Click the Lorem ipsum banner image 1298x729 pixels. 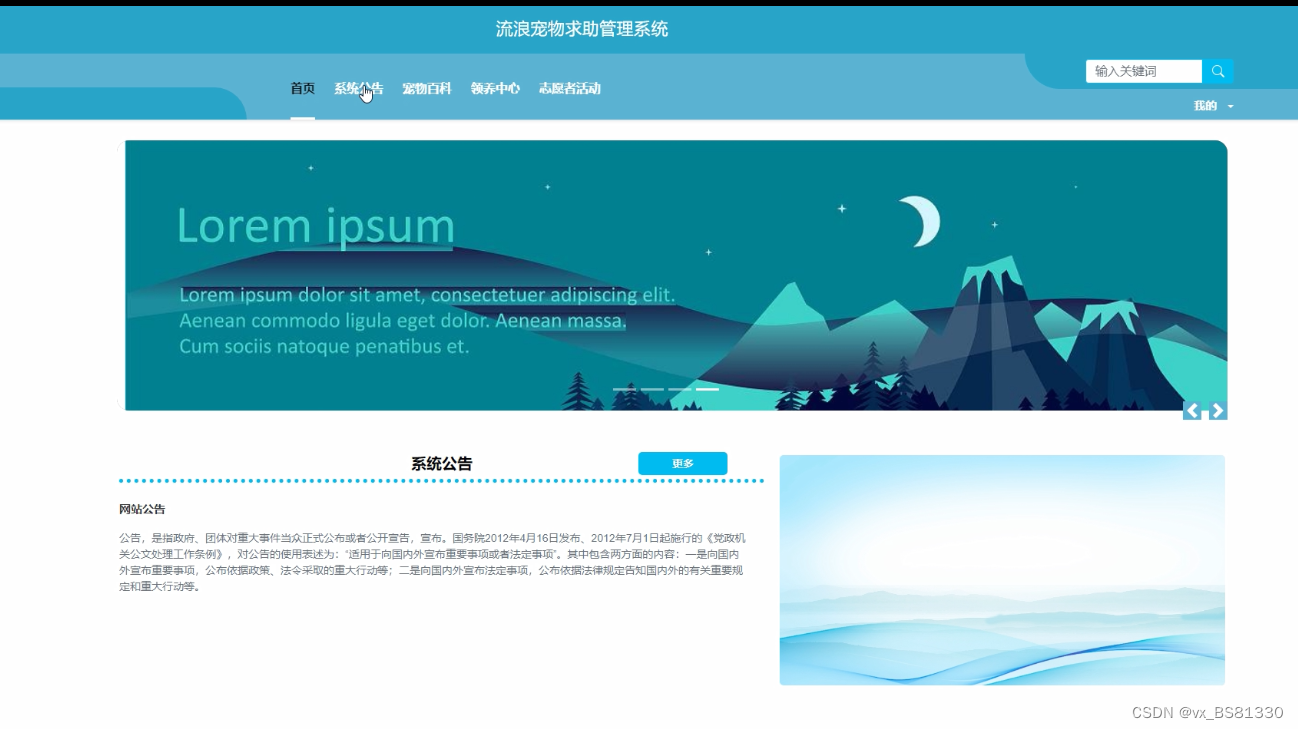coord(676,275)
